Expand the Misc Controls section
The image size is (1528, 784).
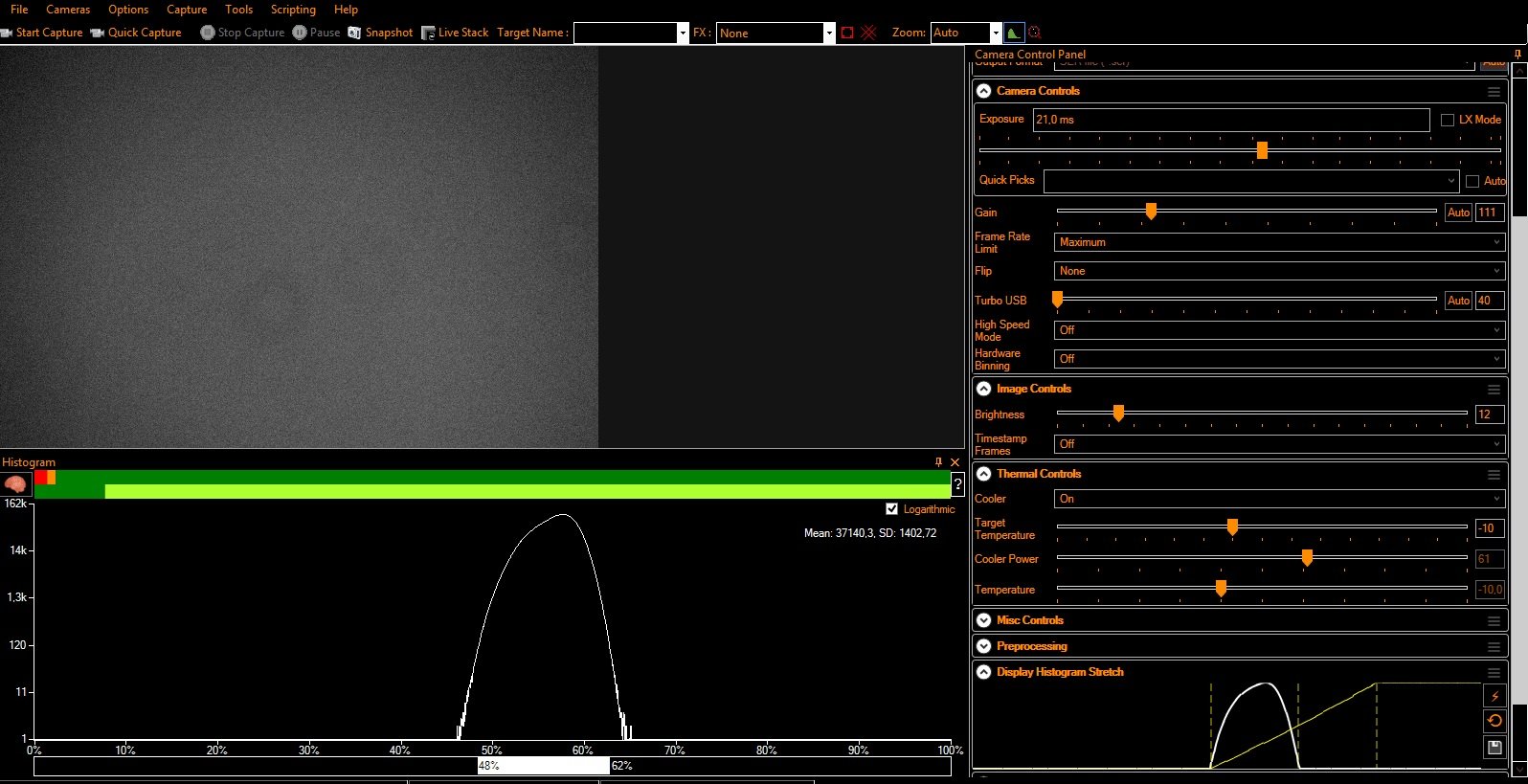(x=984, y=620)
